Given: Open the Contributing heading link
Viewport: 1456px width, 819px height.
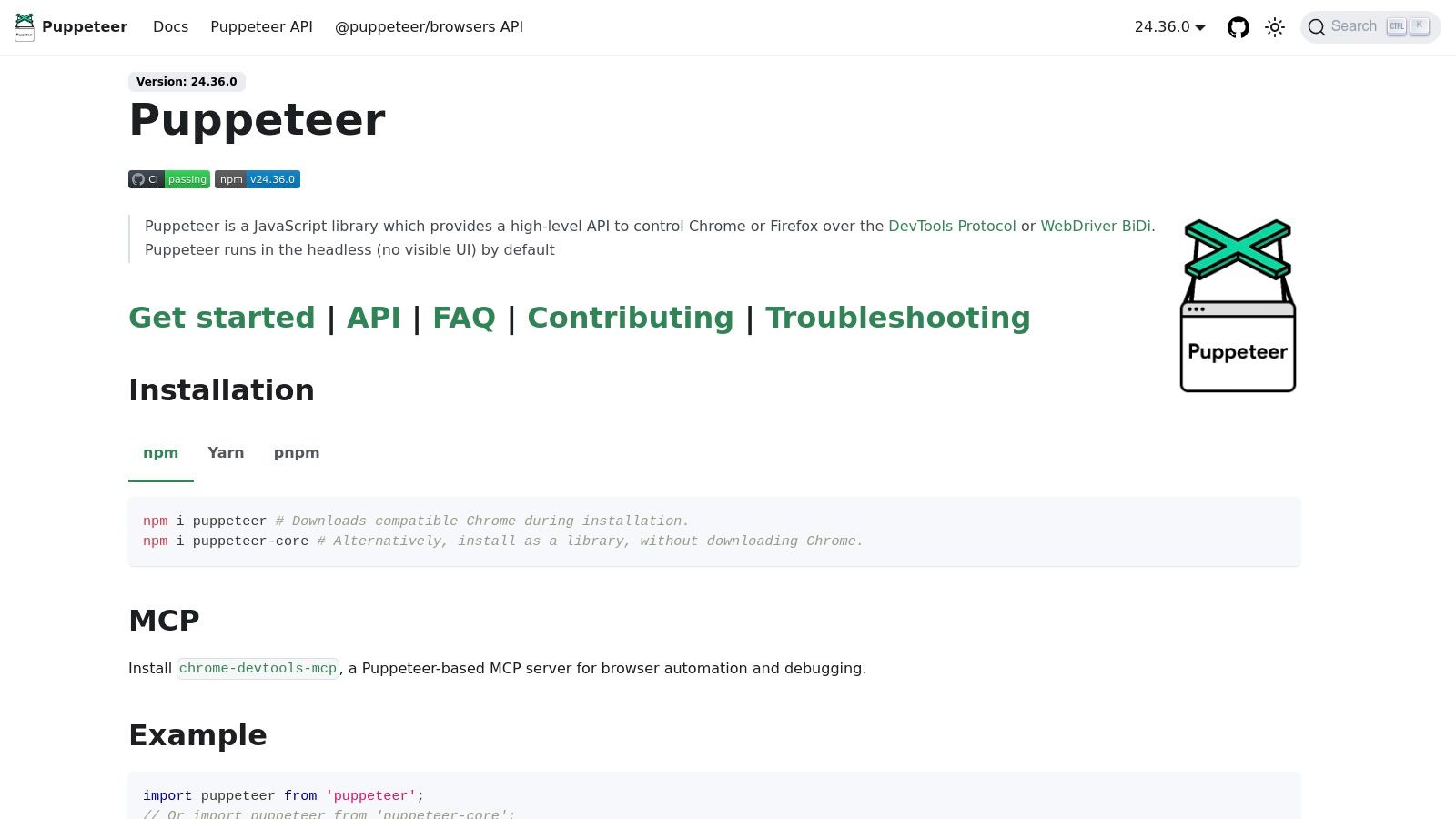Looking at the screenshot, I should coord(631,318).
